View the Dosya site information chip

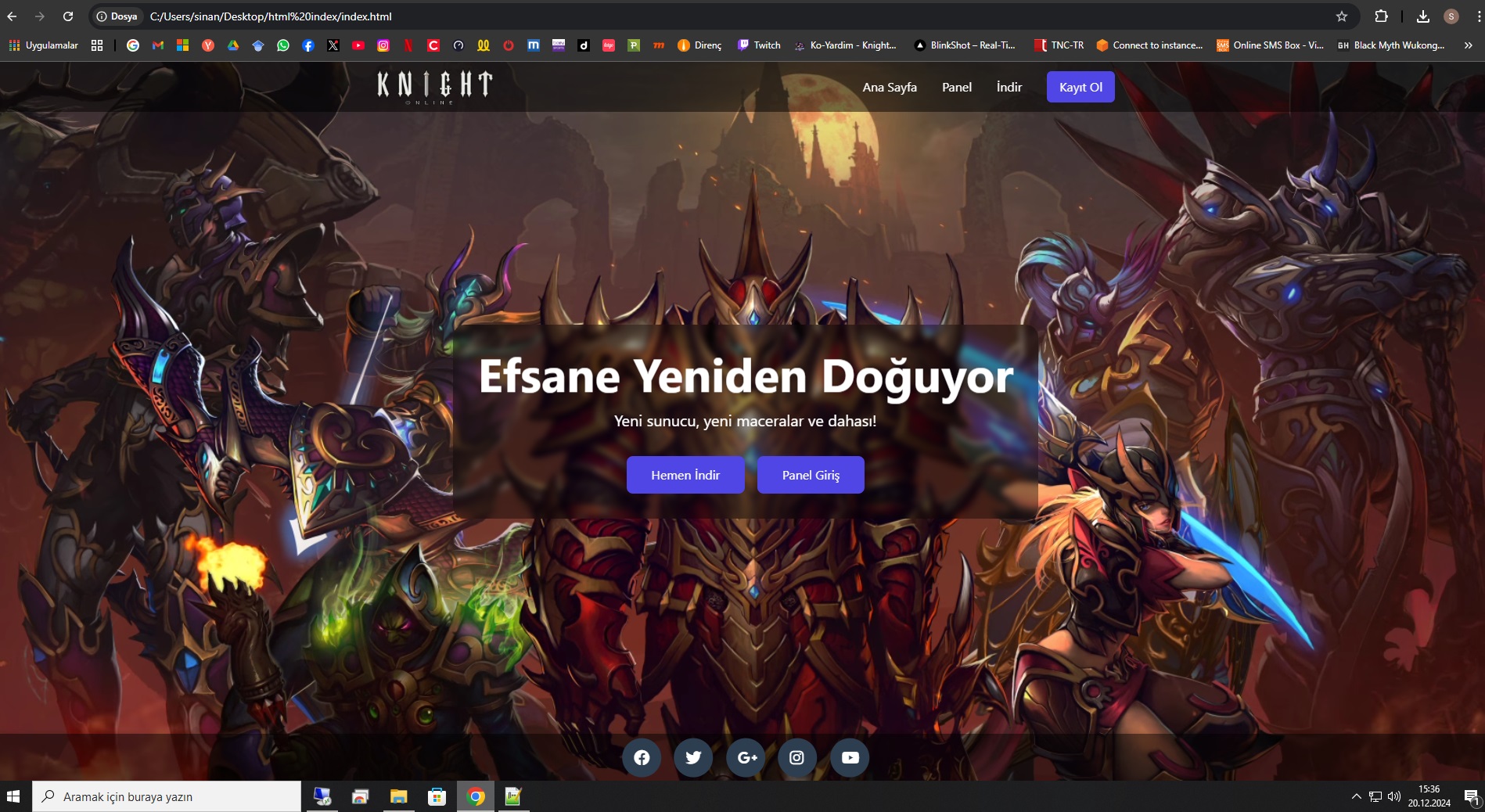[117, 16]
